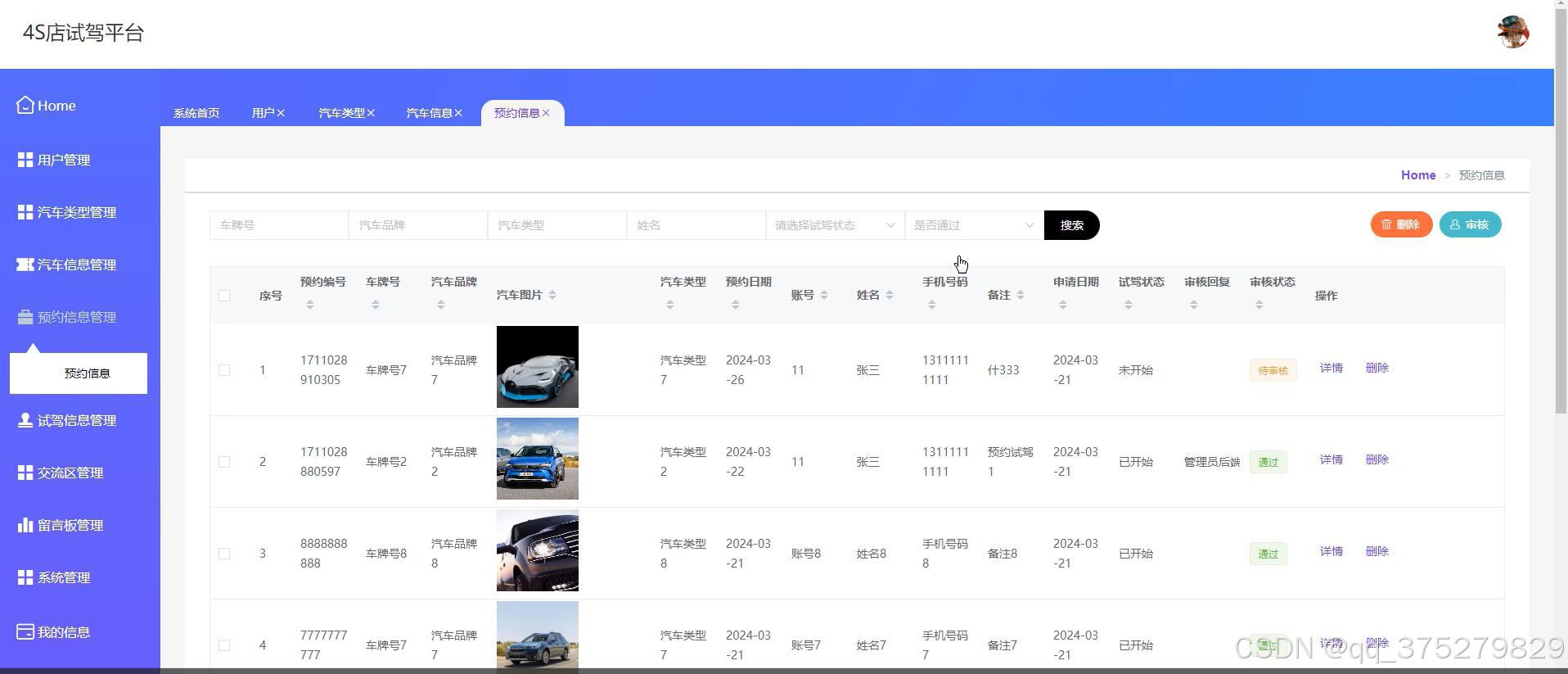The height and width of the screenshot is (674, 1568).
Task: Open the row 2 blue SUV thumbnail
Action: pos(538,459)
